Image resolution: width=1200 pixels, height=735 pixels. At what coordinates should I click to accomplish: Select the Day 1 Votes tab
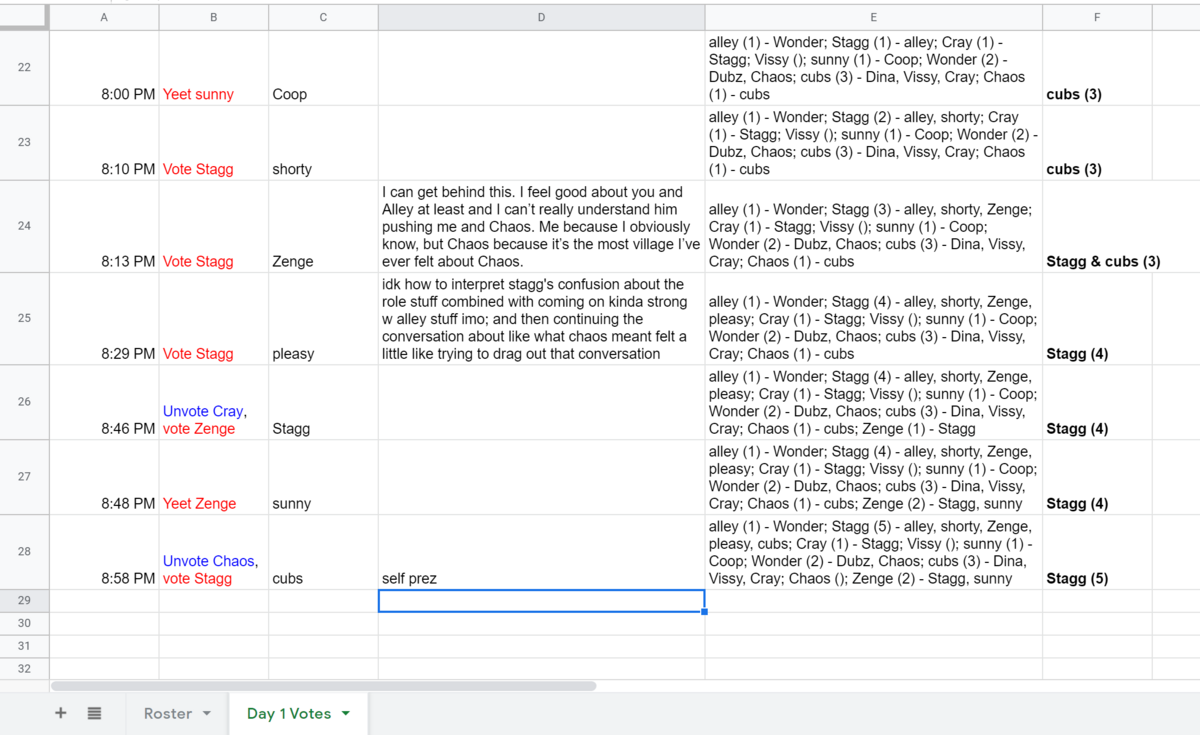288,713
